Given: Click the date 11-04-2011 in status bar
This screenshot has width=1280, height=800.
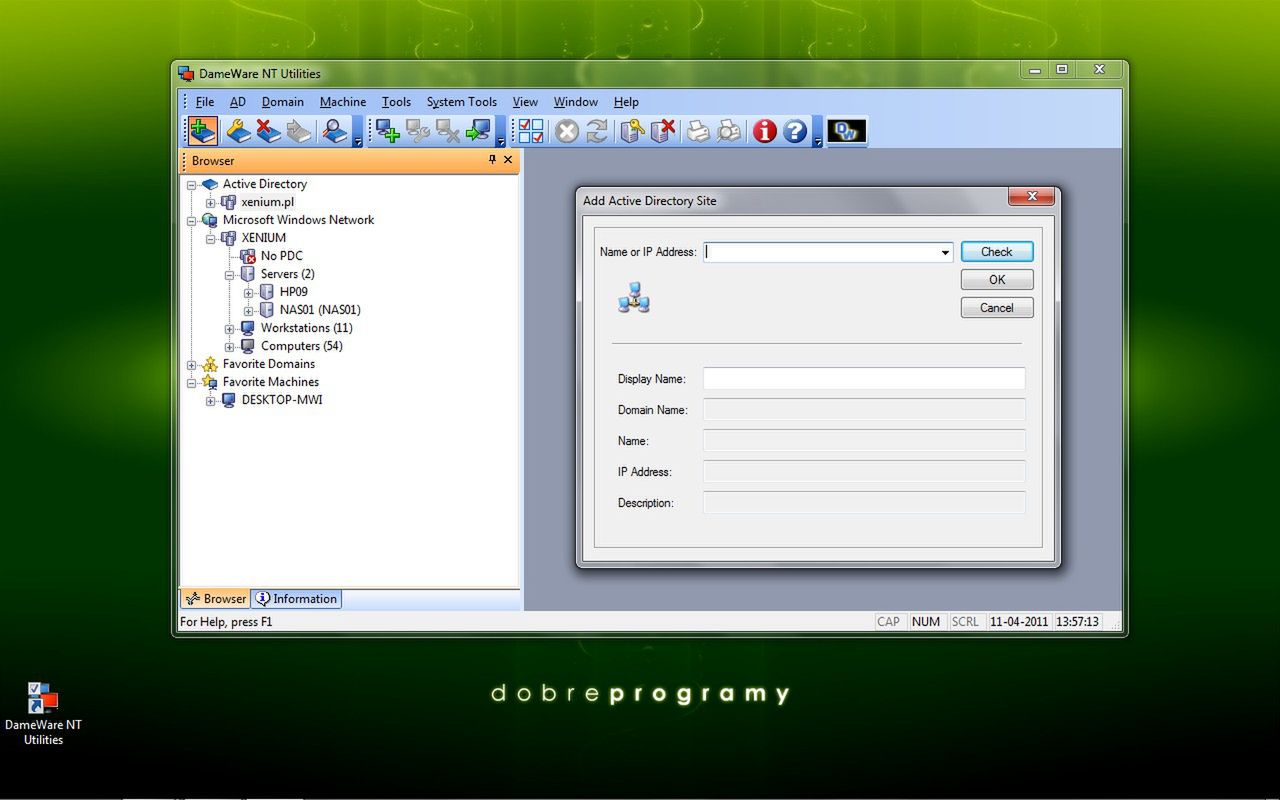Looking at the screenshot, I should (x=1019, y=622).
